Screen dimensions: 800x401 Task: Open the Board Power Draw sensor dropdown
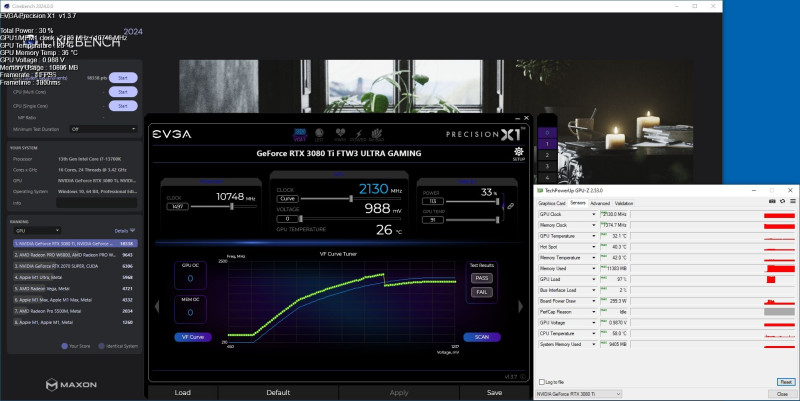pos(593,301)
